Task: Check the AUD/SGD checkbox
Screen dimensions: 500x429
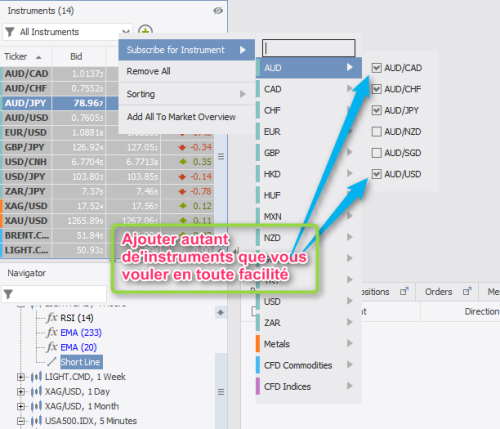Action: point(376,153)
